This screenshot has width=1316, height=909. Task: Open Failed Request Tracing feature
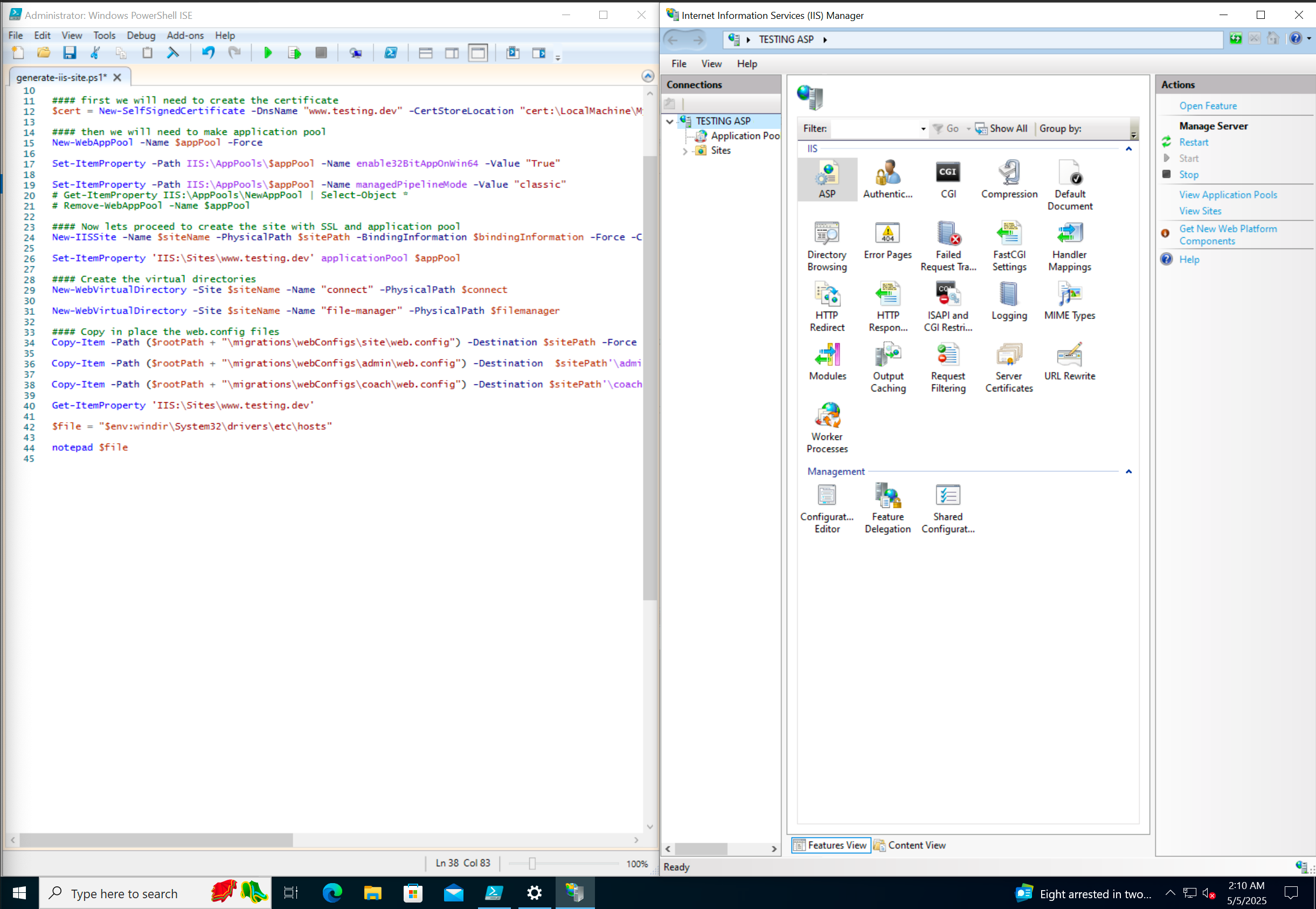pos(948,246)
